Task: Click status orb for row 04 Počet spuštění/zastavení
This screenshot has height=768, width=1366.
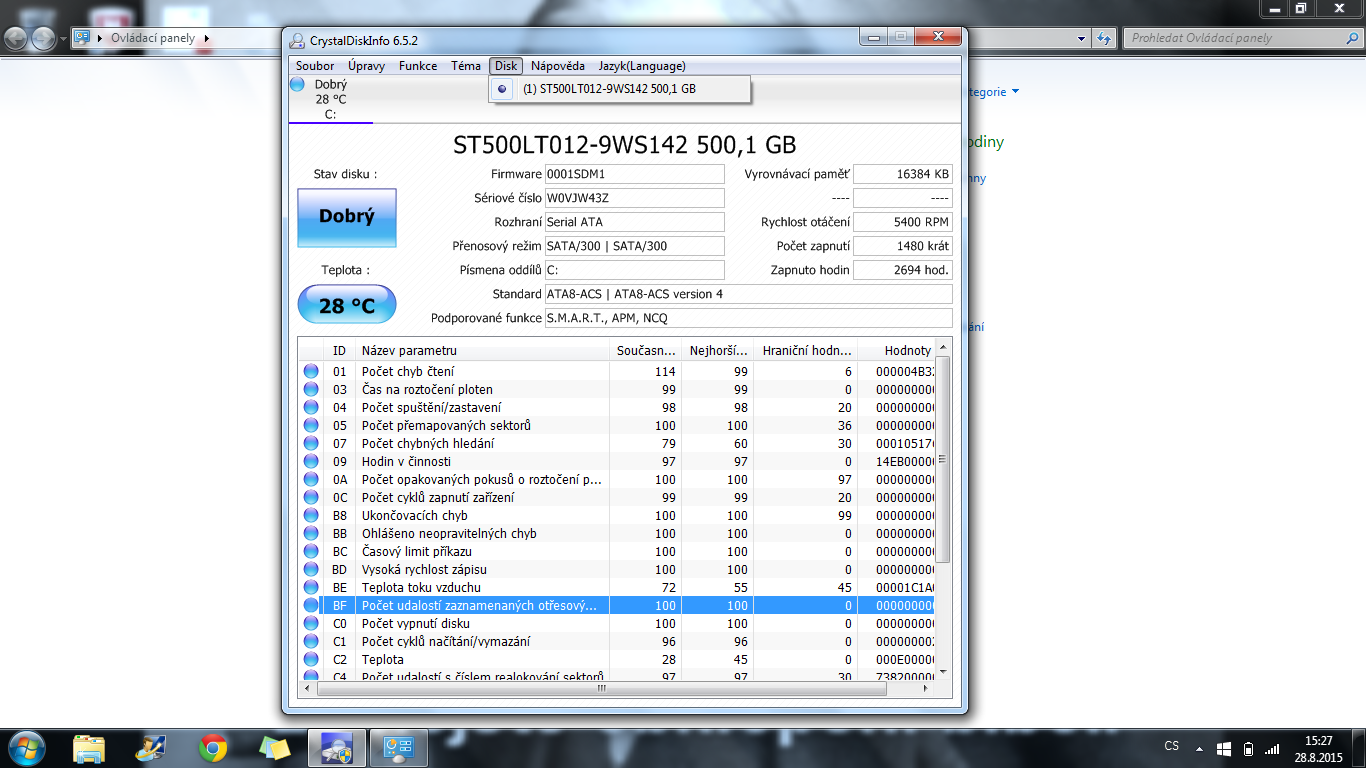Action: [311, 407]
